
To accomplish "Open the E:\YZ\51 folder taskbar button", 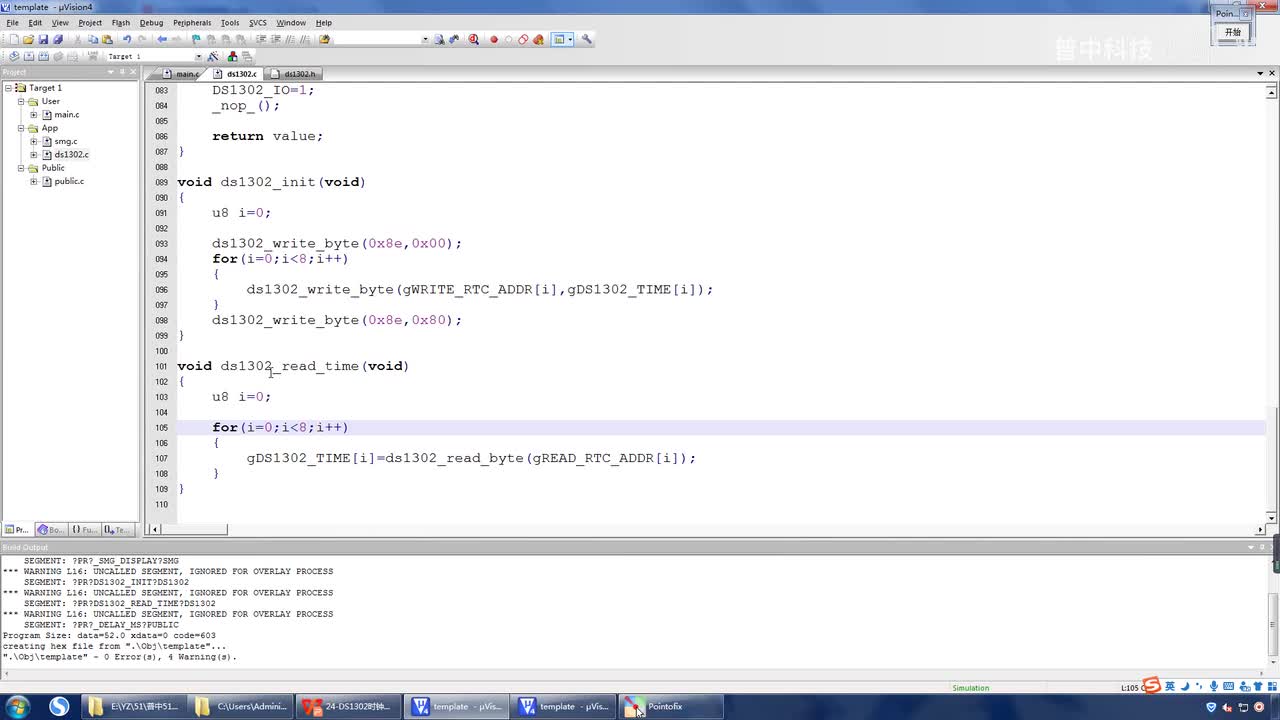I will click(135, 706).
